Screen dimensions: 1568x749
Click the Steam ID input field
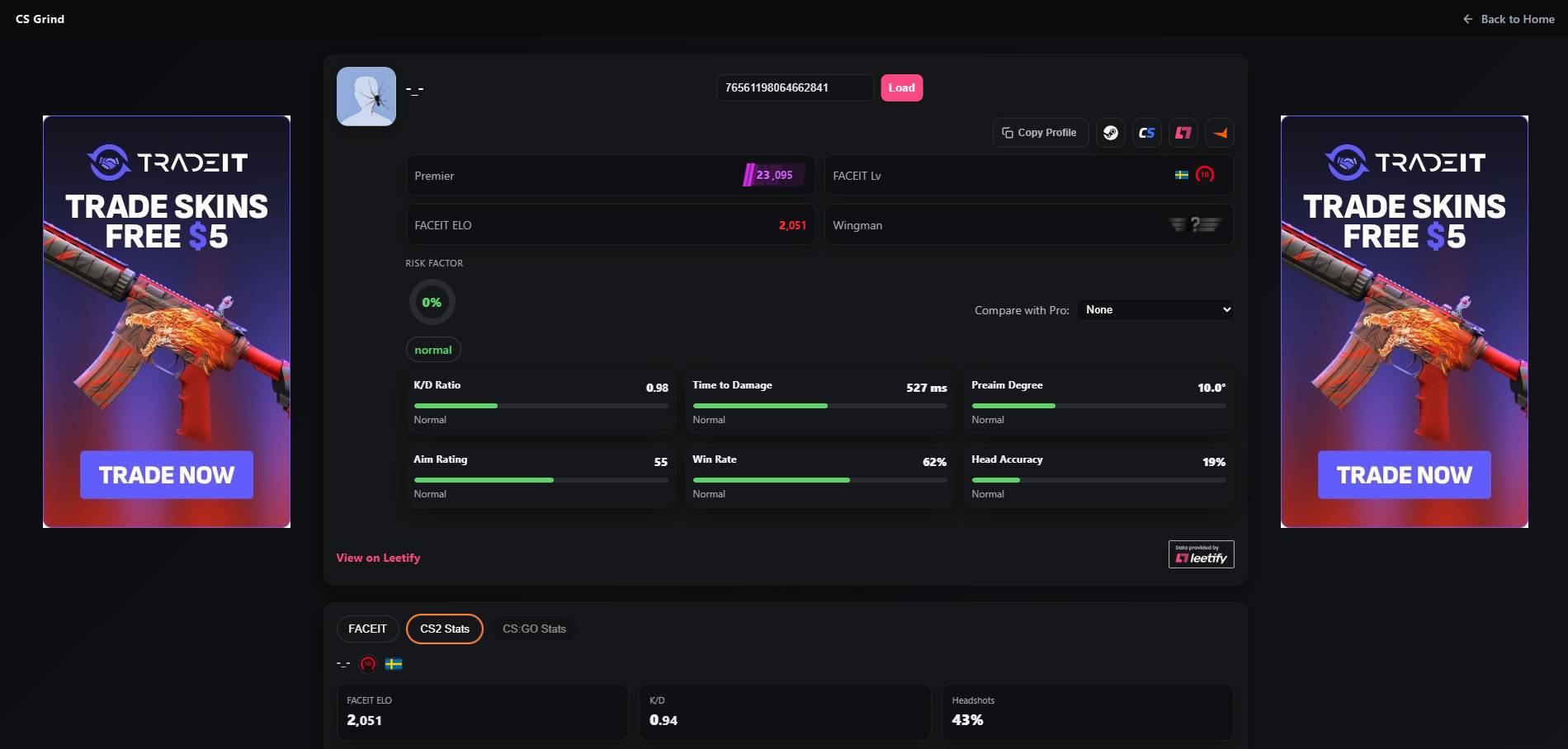click(x=794, y=87)
